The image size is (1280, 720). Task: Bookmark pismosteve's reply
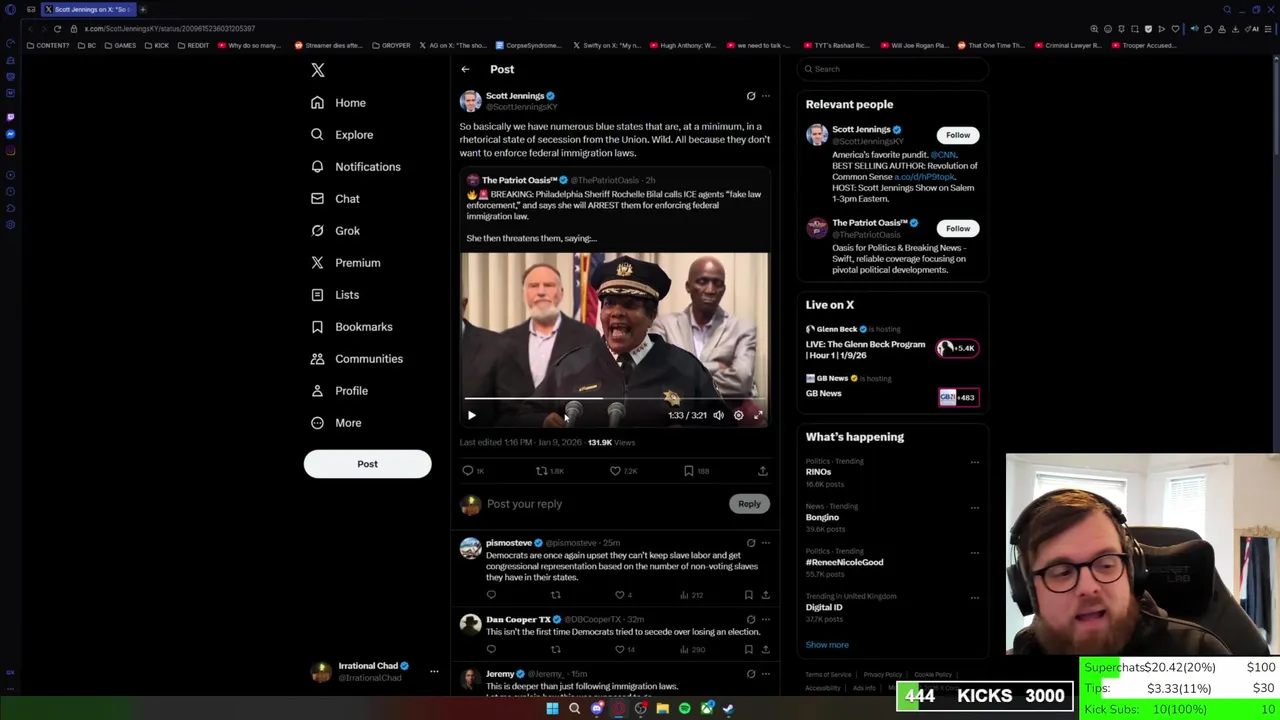tap(748, 595)
